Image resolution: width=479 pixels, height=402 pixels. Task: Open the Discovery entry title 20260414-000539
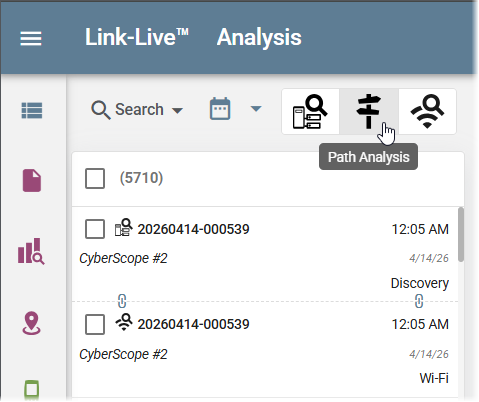click(193, 229)
